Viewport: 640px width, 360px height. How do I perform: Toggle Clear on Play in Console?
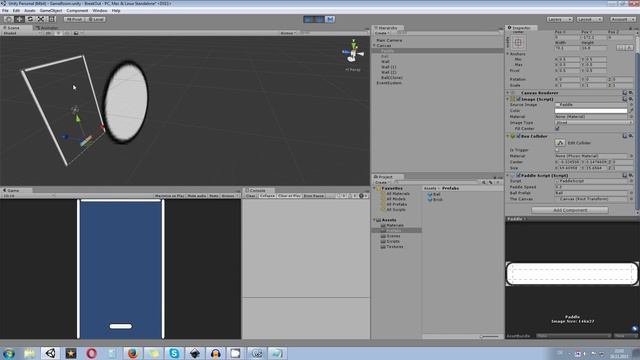[289, 196]
